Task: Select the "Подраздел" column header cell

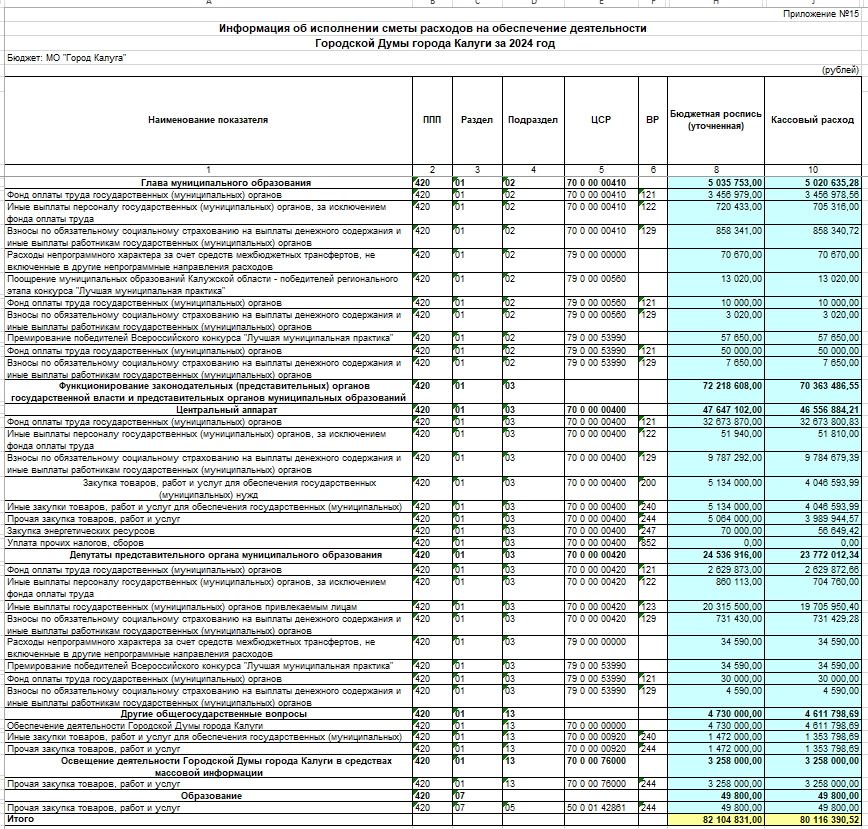Action: [x=533, y=120]
